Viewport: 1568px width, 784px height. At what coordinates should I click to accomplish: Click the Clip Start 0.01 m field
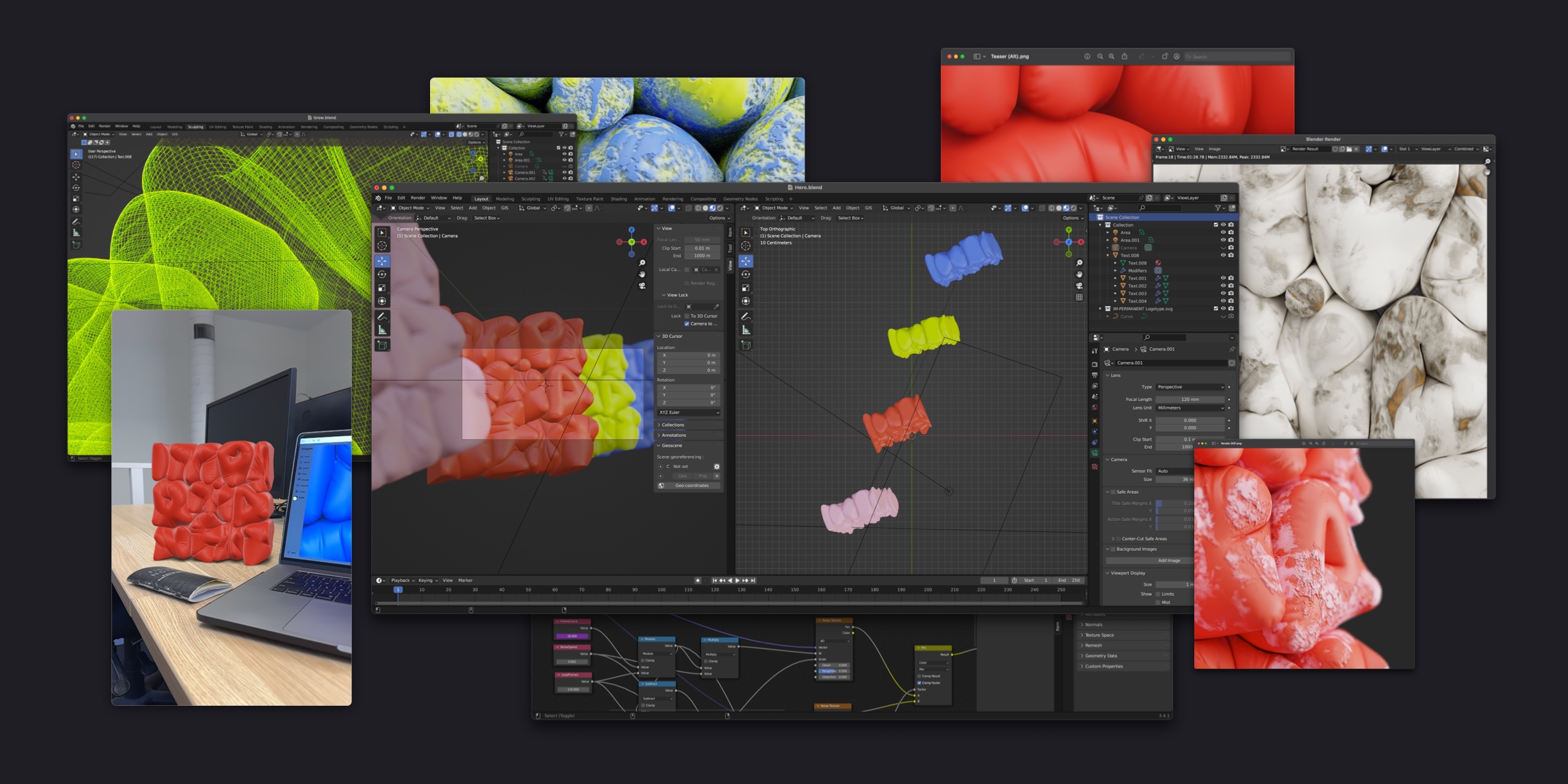click(702, 248)
